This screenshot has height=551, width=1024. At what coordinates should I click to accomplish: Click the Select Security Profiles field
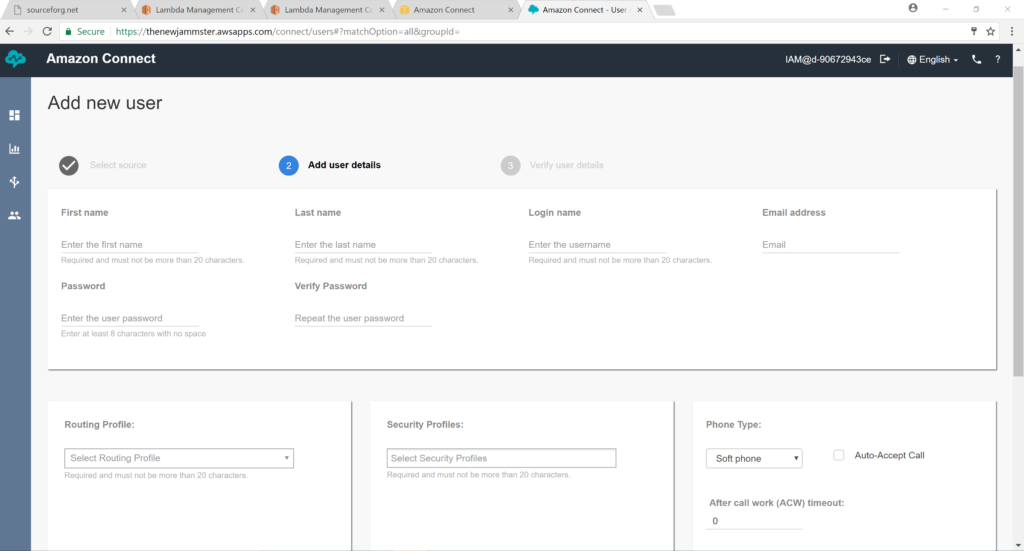(501, 458)
